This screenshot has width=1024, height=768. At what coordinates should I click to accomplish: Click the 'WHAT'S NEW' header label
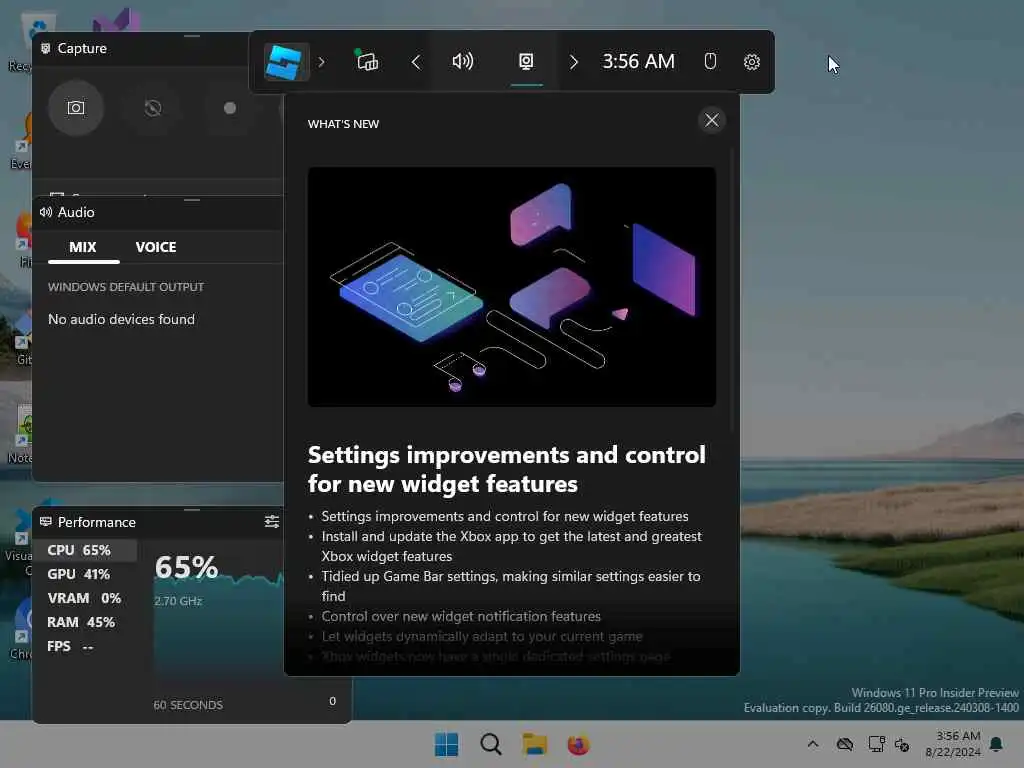[344, 124]
